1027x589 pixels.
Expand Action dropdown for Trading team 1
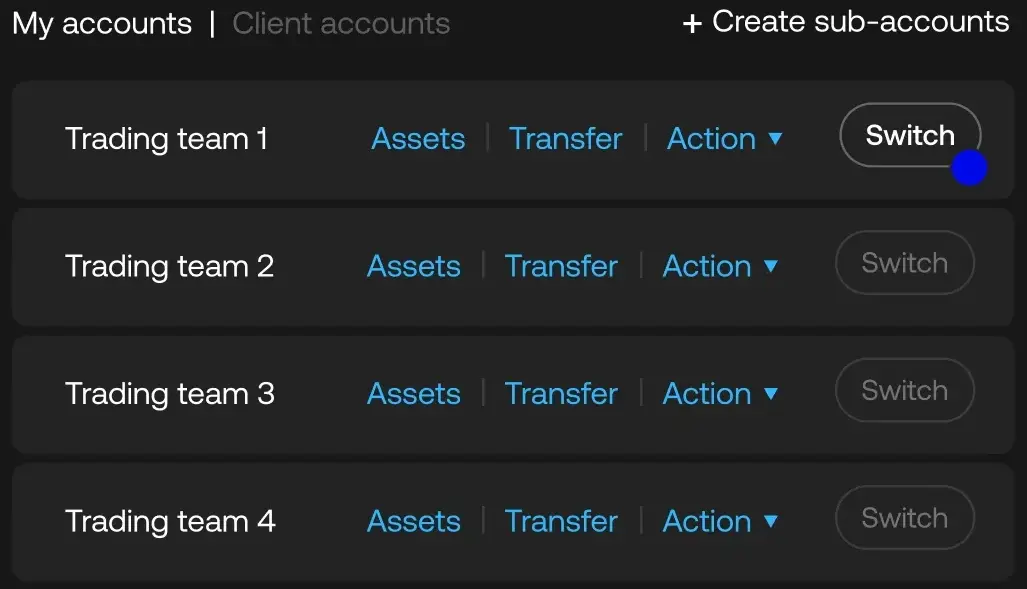coord(724,139)
